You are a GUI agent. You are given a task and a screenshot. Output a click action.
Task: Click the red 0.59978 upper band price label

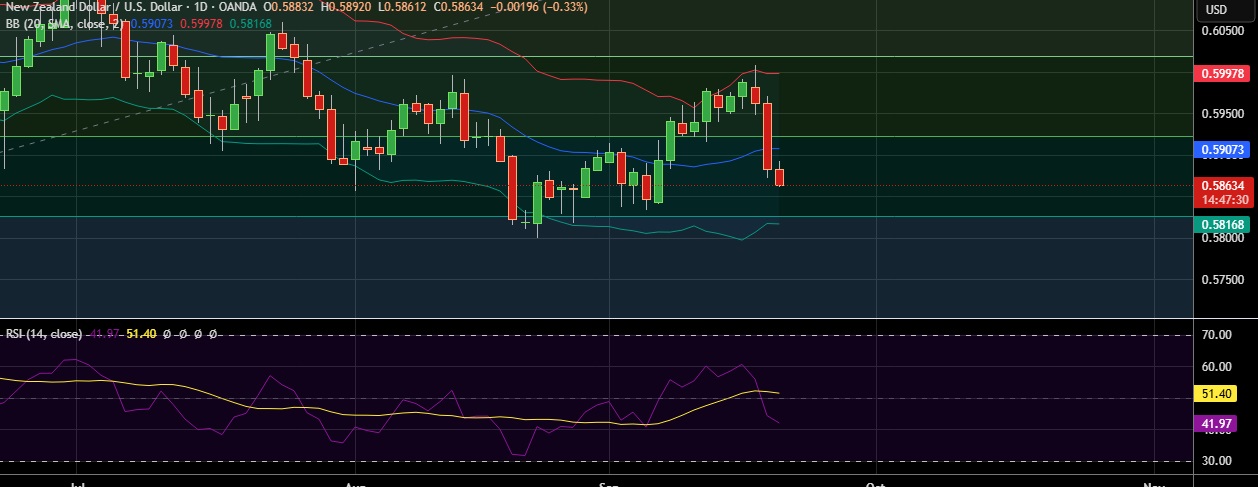pyautogui.click(x=1223, y=74)
